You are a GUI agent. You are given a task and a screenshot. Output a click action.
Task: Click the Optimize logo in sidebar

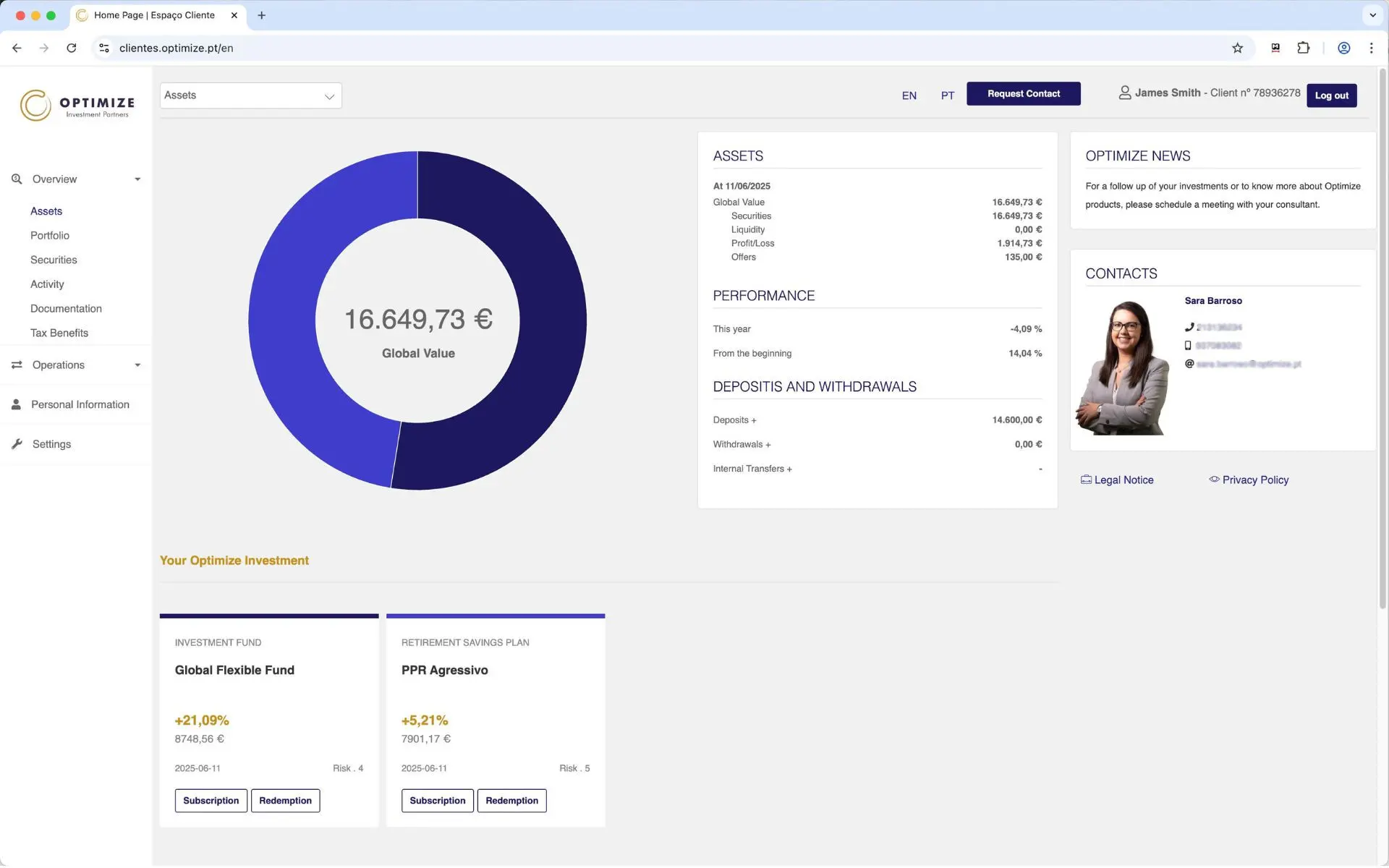[77, 106]
